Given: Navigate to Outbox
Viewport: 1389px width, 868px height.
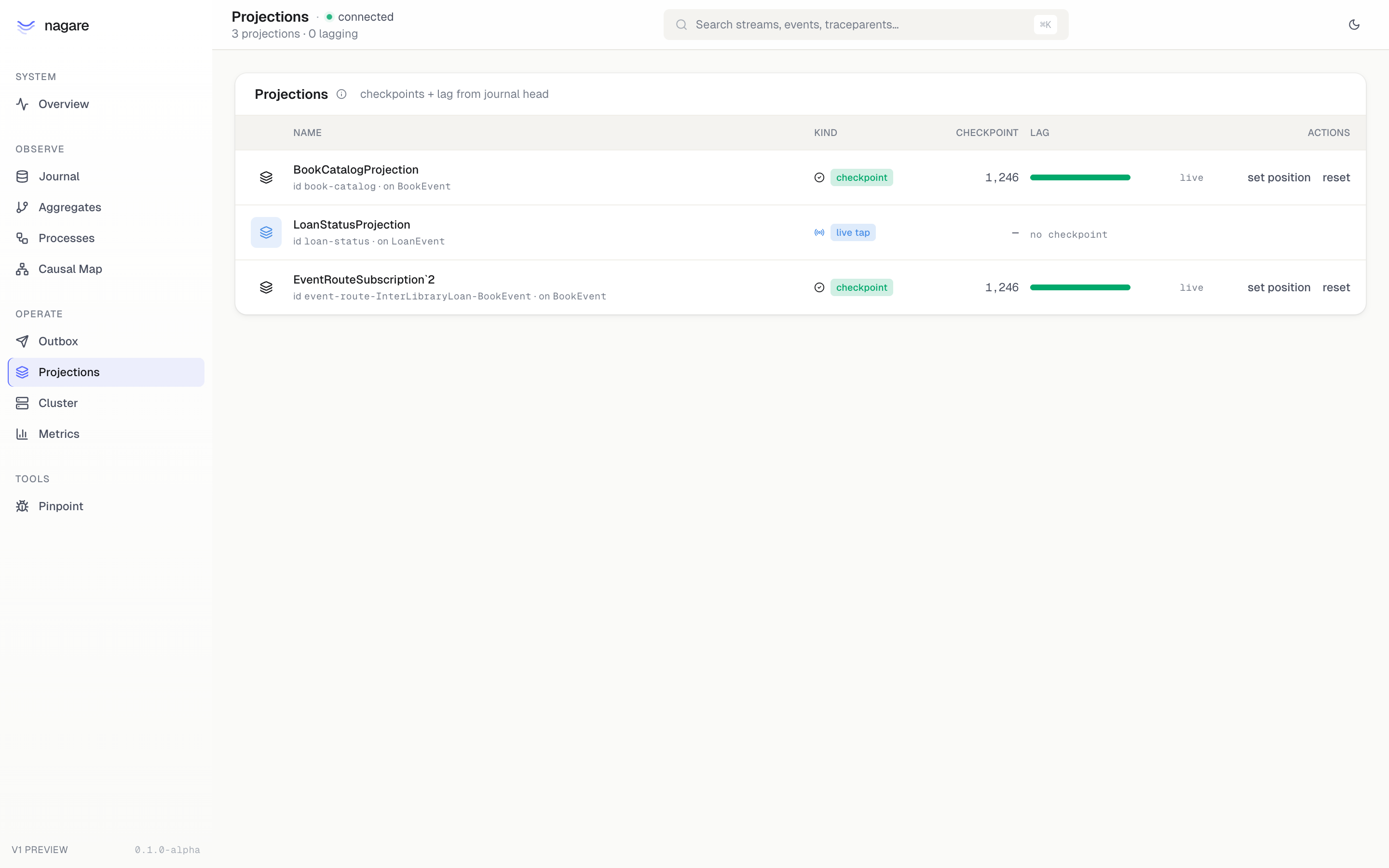Looking at the screenshot, I should click(106, 341).
